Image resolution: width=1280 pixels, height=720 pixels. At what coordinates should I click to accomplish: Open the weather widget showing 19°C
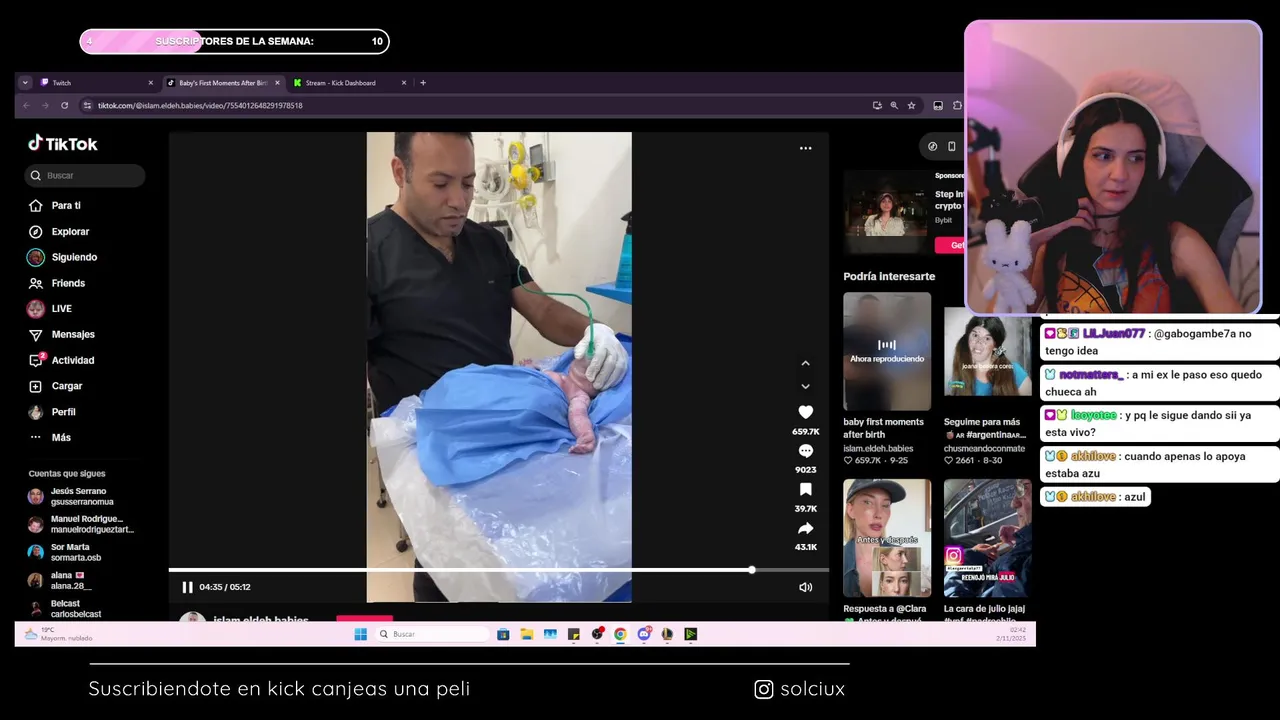[58, 634]
